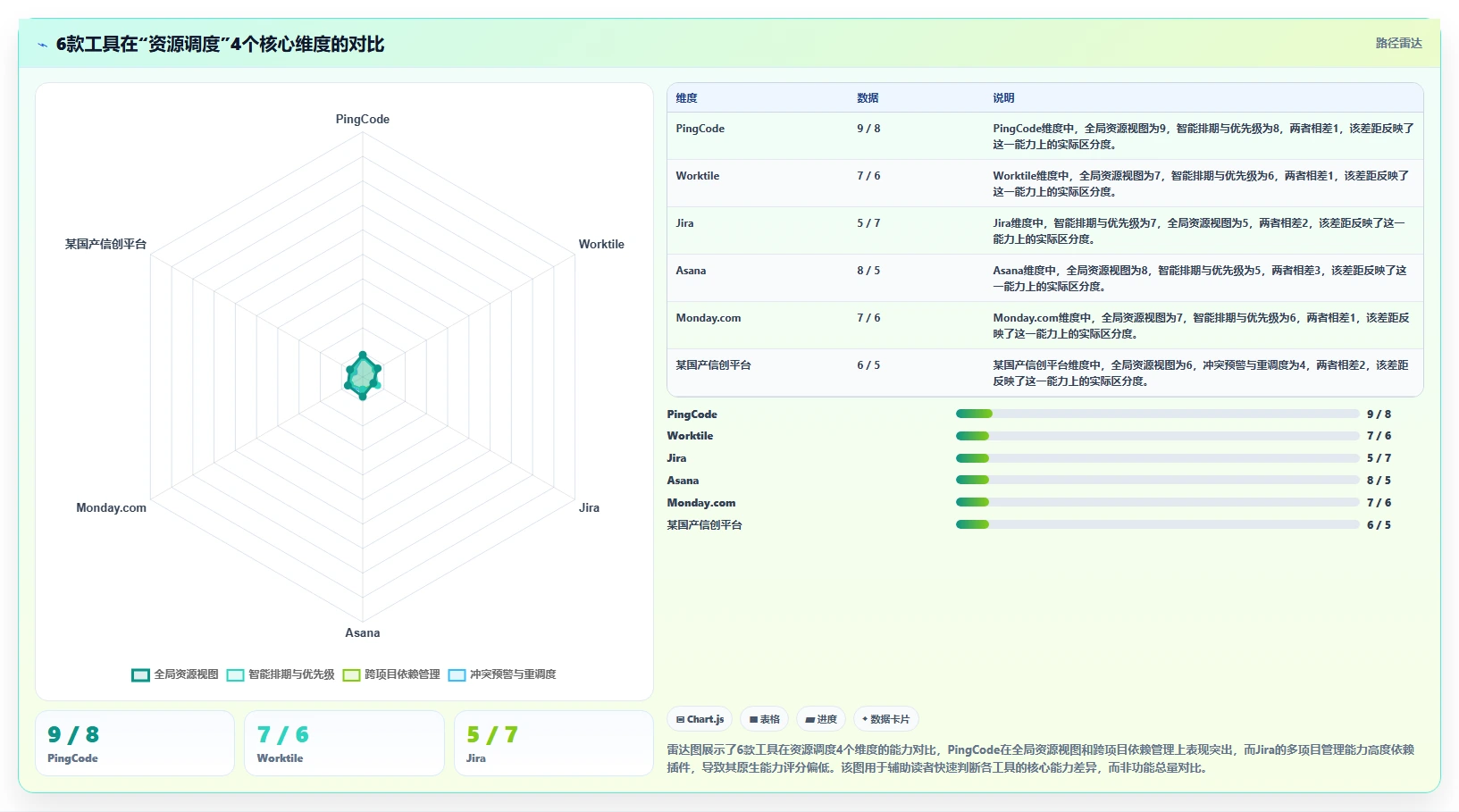The width and height of the screenshot is (1459, 812).
Task: Click the teal data polygon at the radar center
Action: pos(363,376)
